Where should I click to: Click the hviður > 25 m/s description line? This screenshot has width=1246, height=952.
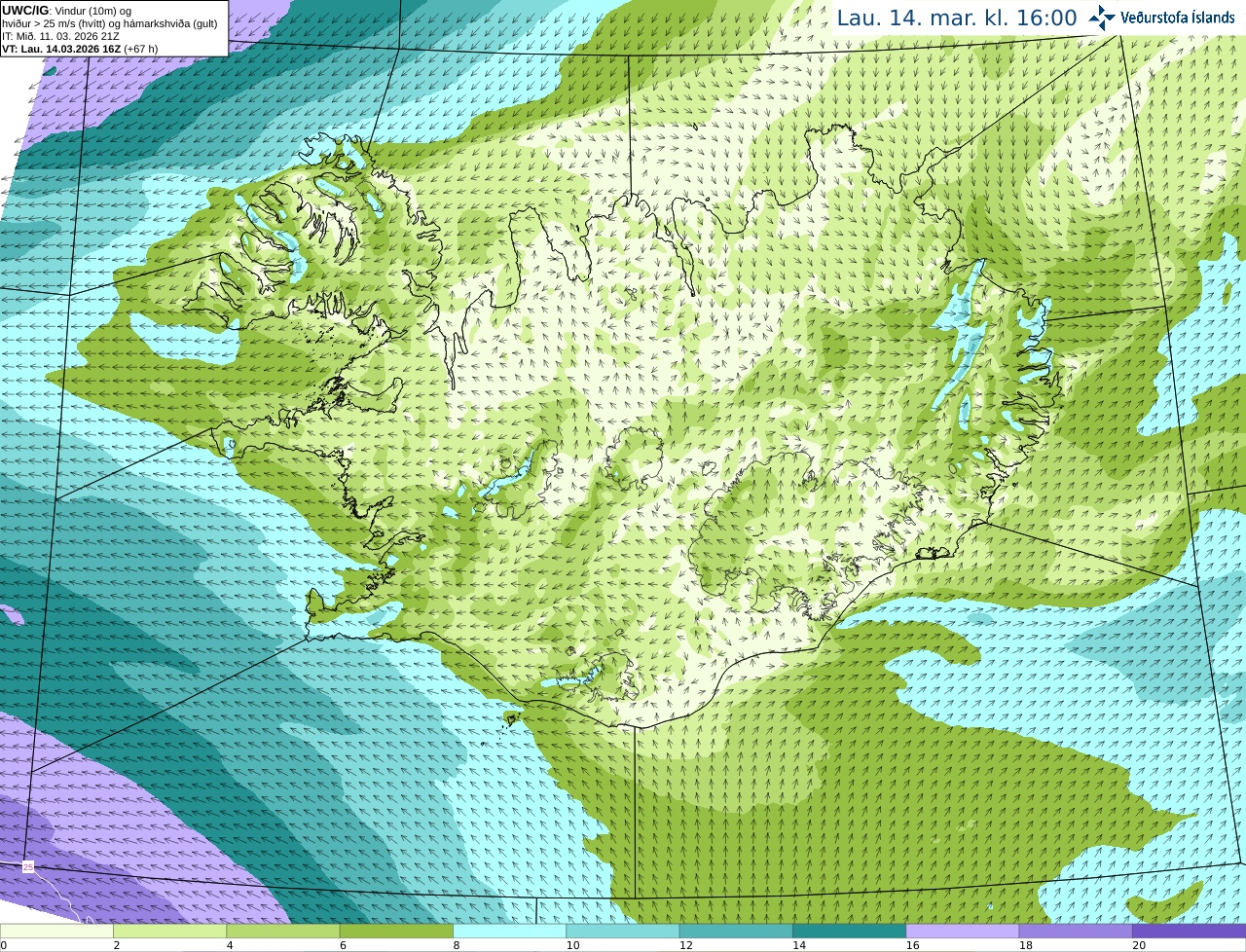109,23
